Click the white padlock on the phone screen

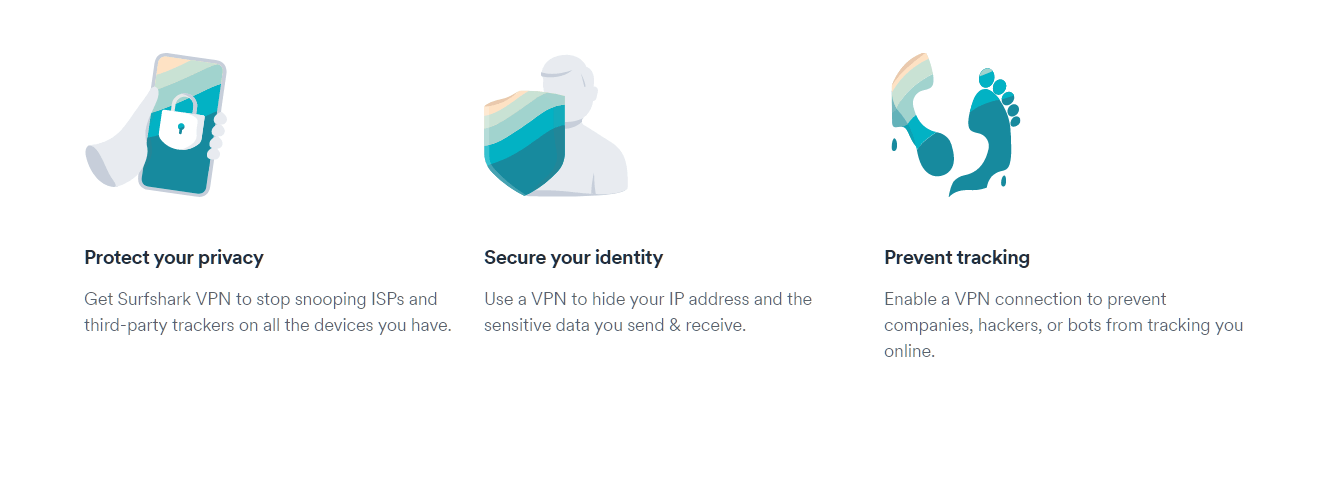[180, 123]
